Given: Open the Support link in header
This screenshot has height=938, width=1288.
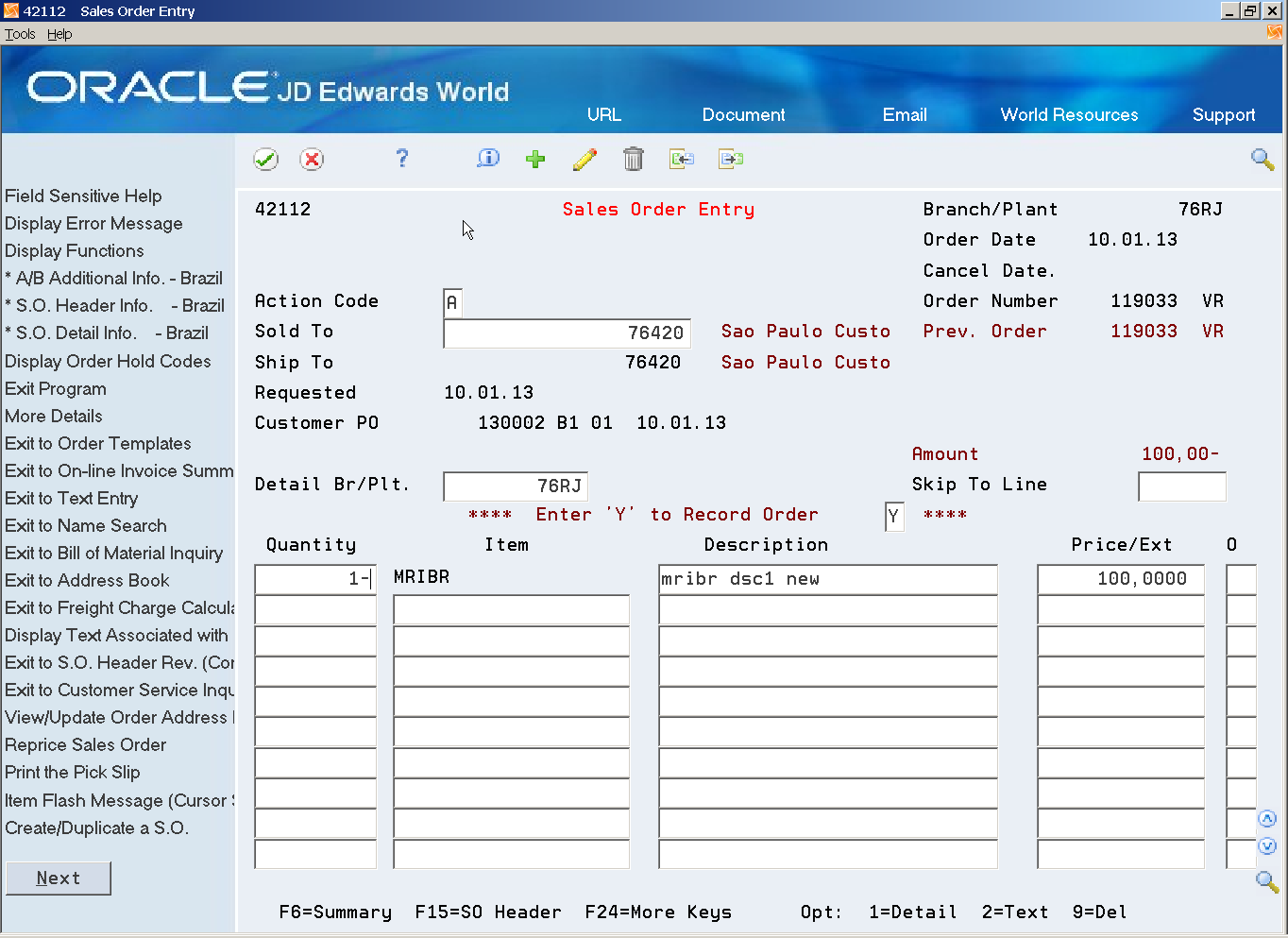Looking at the screenshot, I should pos(1224,115).
